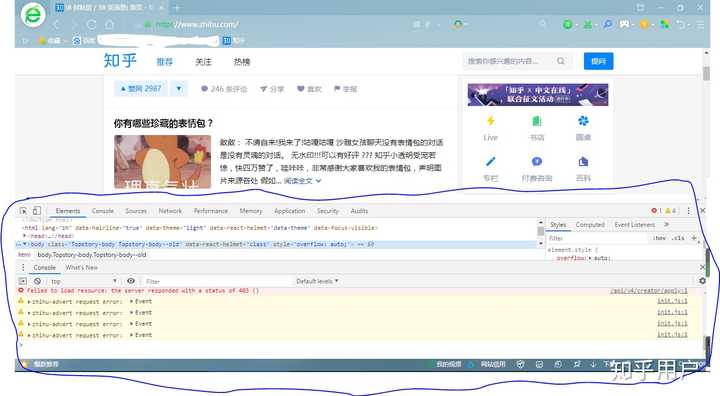The image size is (720, 396).
Task: Click the blue ask question button
Action: pos(598,61)
